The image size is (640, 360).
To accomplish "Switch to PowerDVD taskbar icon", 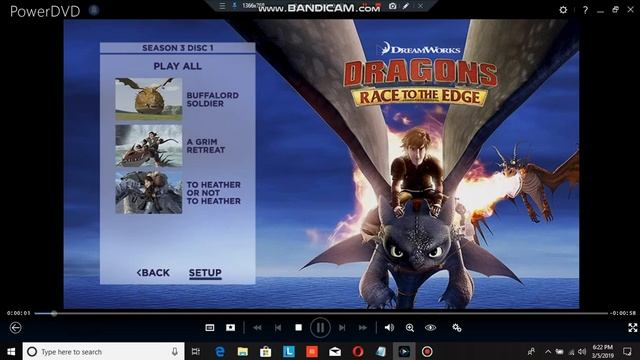I will (x=404, y=351).
